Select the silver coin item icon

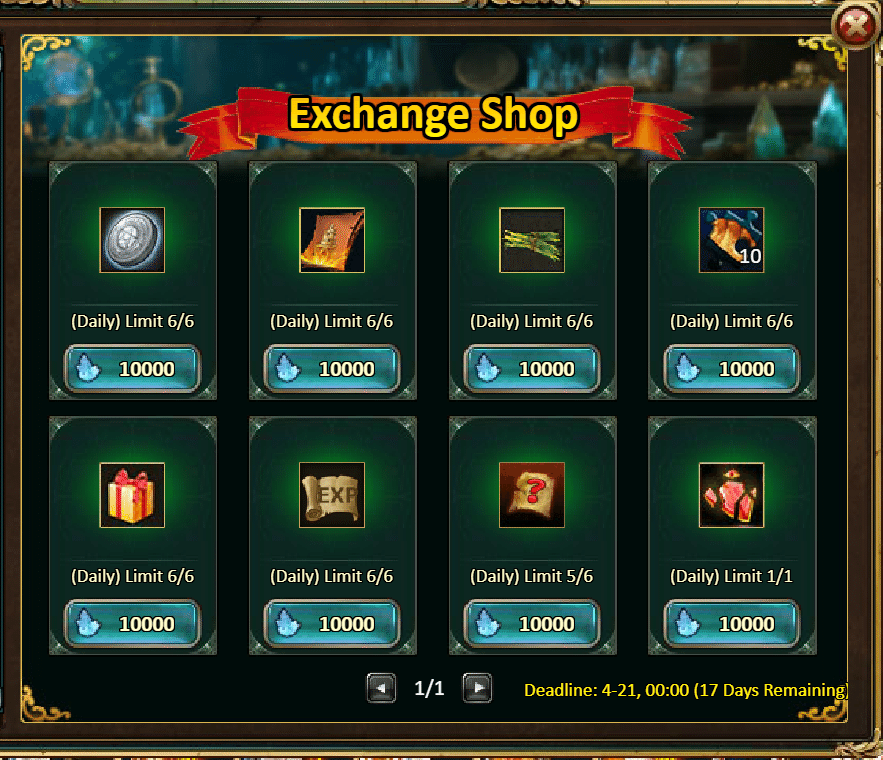132,240
